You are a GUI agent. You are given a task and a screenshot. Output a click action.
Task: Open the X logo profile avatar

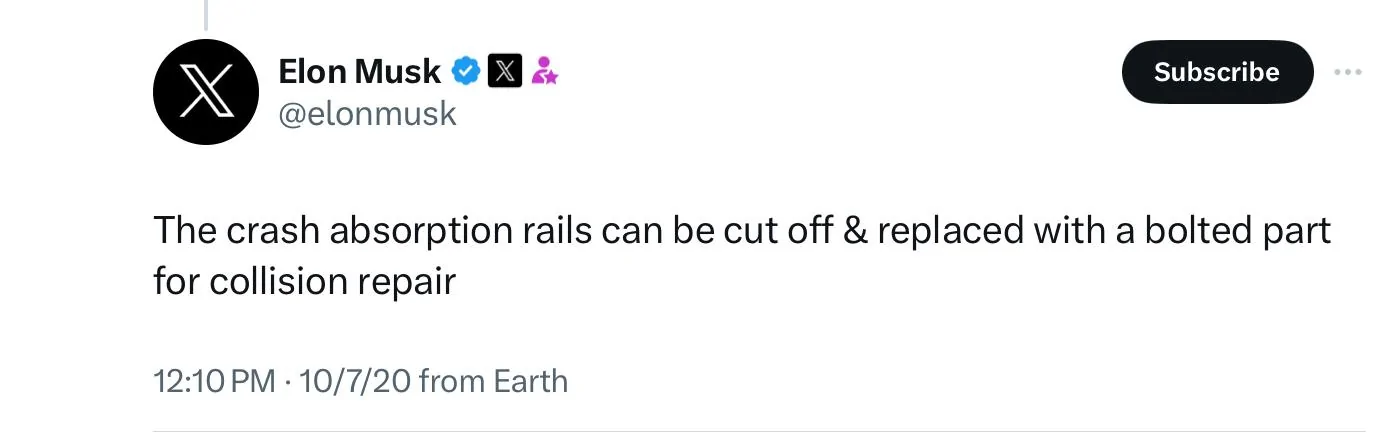(207, 91)
